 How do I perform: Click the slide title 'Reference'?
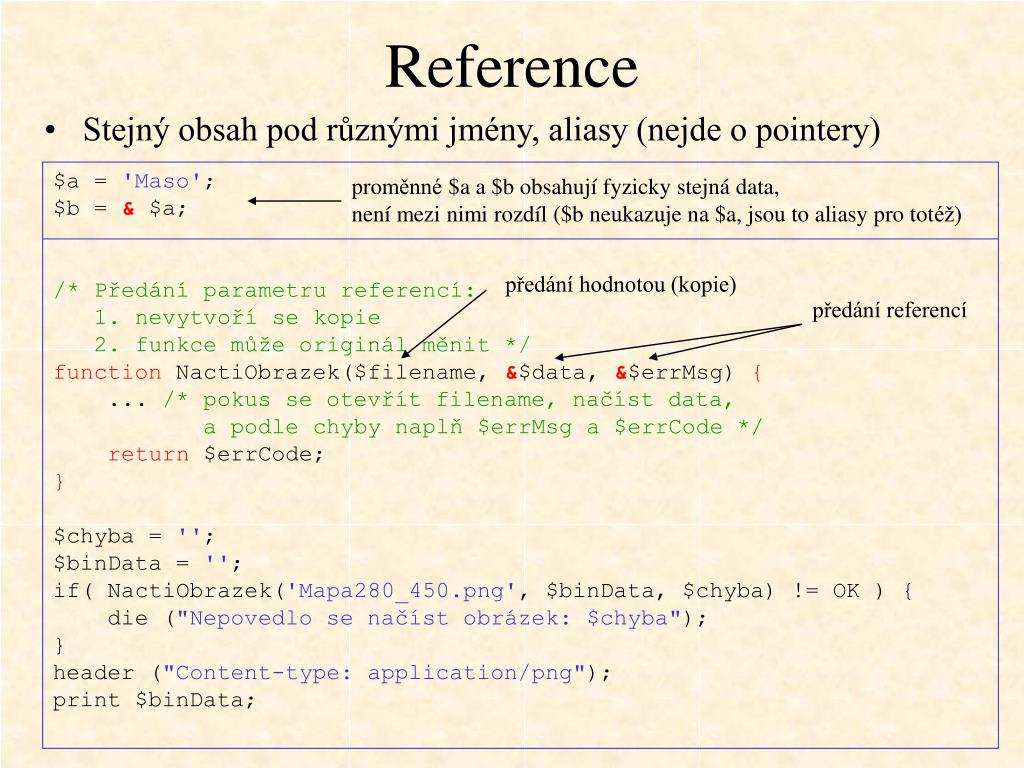pyautogui.click(x=511, y=67)
